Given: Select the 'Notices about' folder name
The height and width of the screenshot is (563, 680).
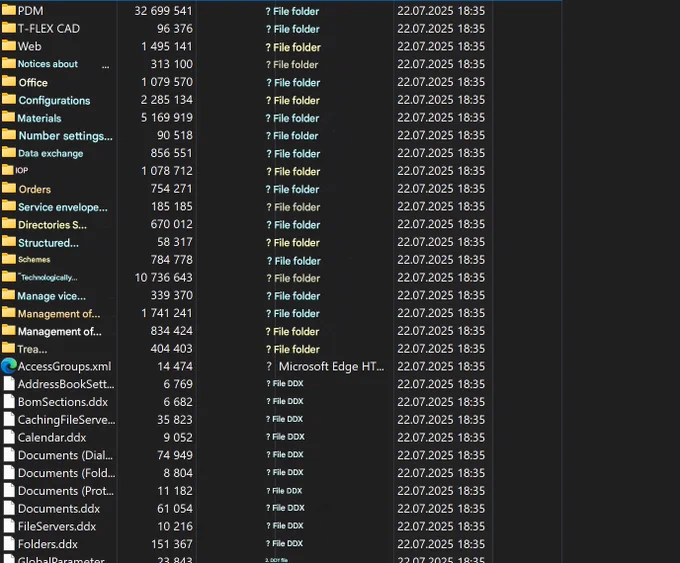Looking at the screenshot, I should (48, 64).
